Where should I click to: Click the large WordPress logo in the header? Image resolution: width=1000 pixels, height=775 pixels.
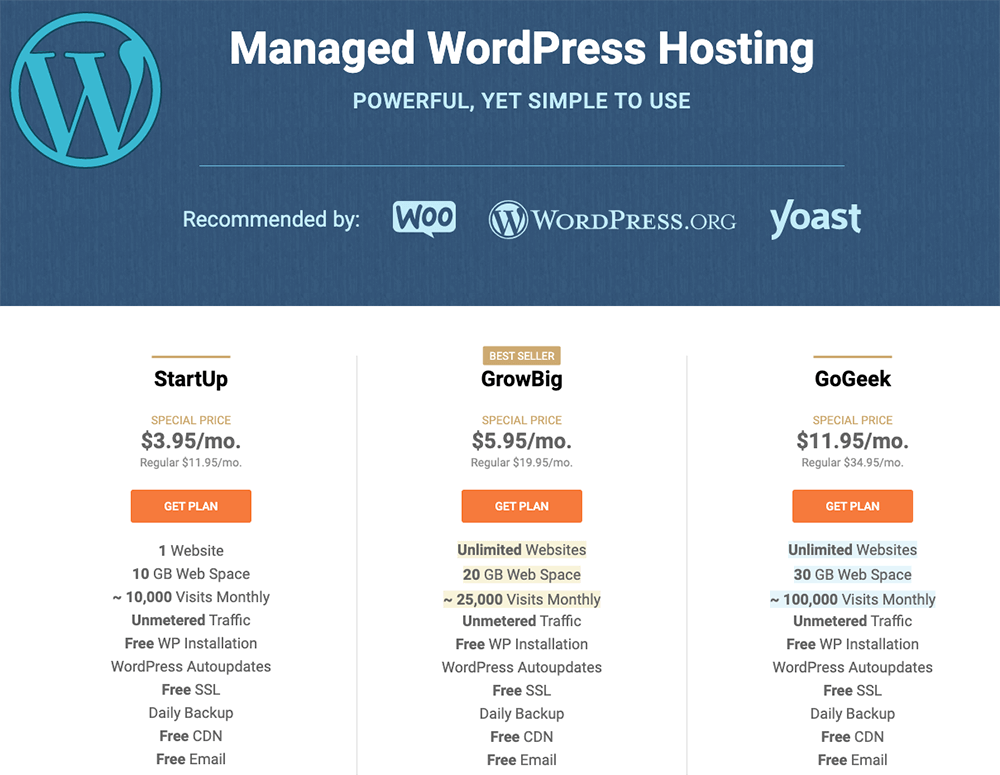(x=85, y=90)
